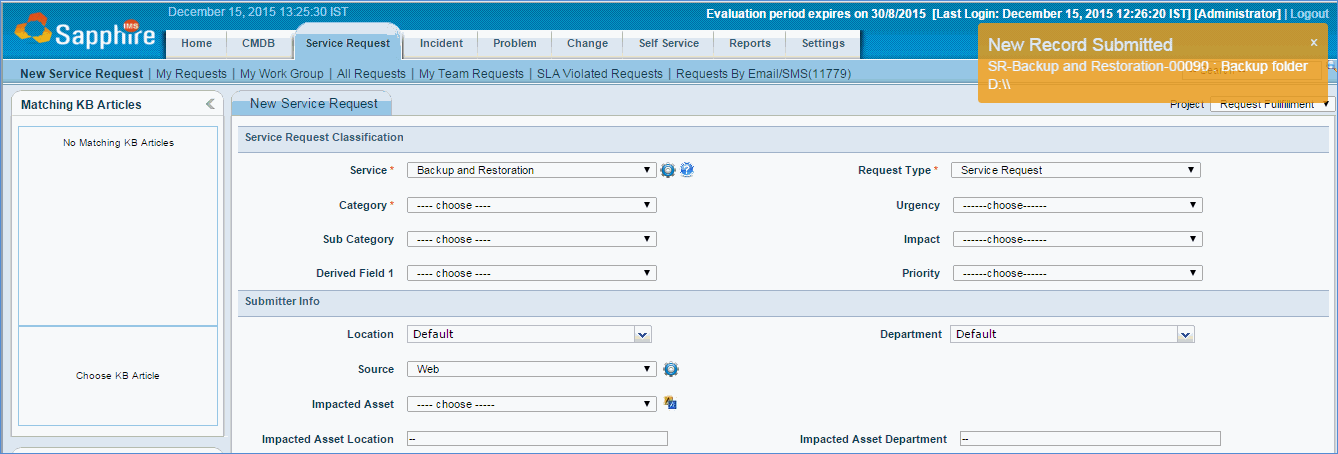
Task: Open the My Work Group link
Action: (x=281, y=74)
